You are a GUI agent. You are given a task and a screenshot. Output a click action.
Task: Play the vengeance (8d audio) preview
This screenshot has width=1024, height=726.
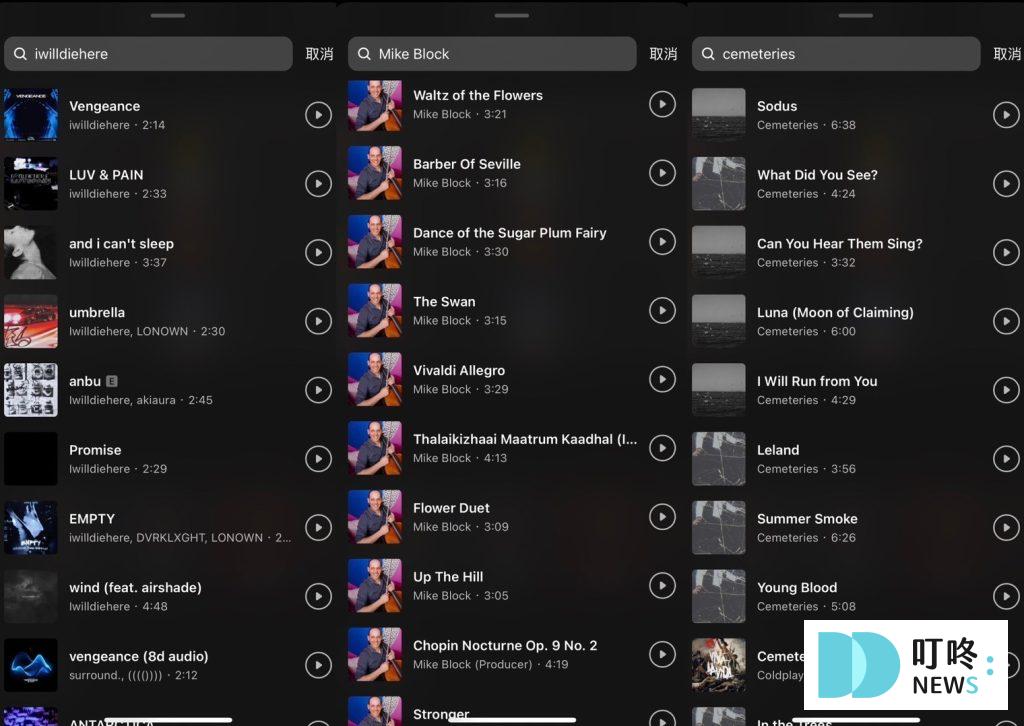(318, 665)
